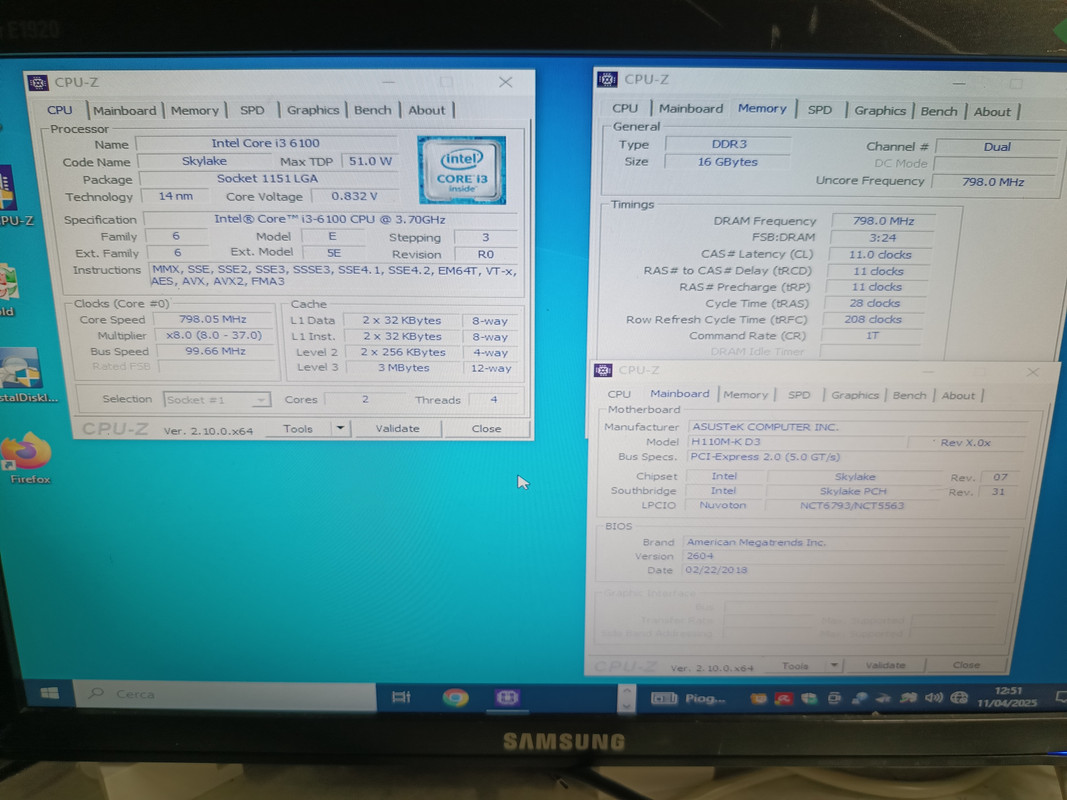Click the title bar icon of the Motherboard CPU-Z window
Screen dimensions: 1067x800
point(602,370)
